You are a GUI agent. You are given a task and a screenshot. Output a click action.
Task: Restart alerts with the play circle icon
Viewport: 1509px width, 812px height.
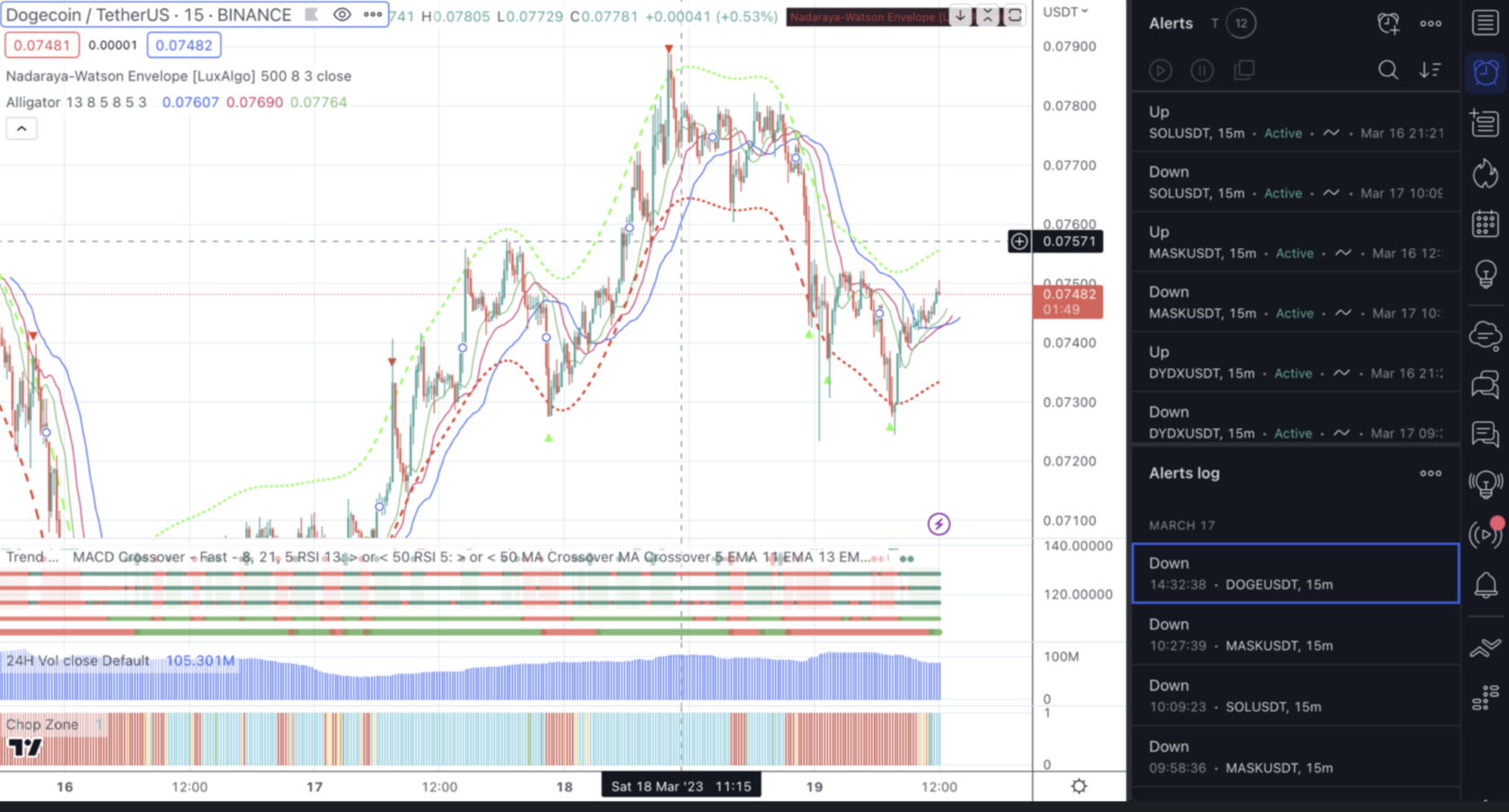[x=1160, y=70]
